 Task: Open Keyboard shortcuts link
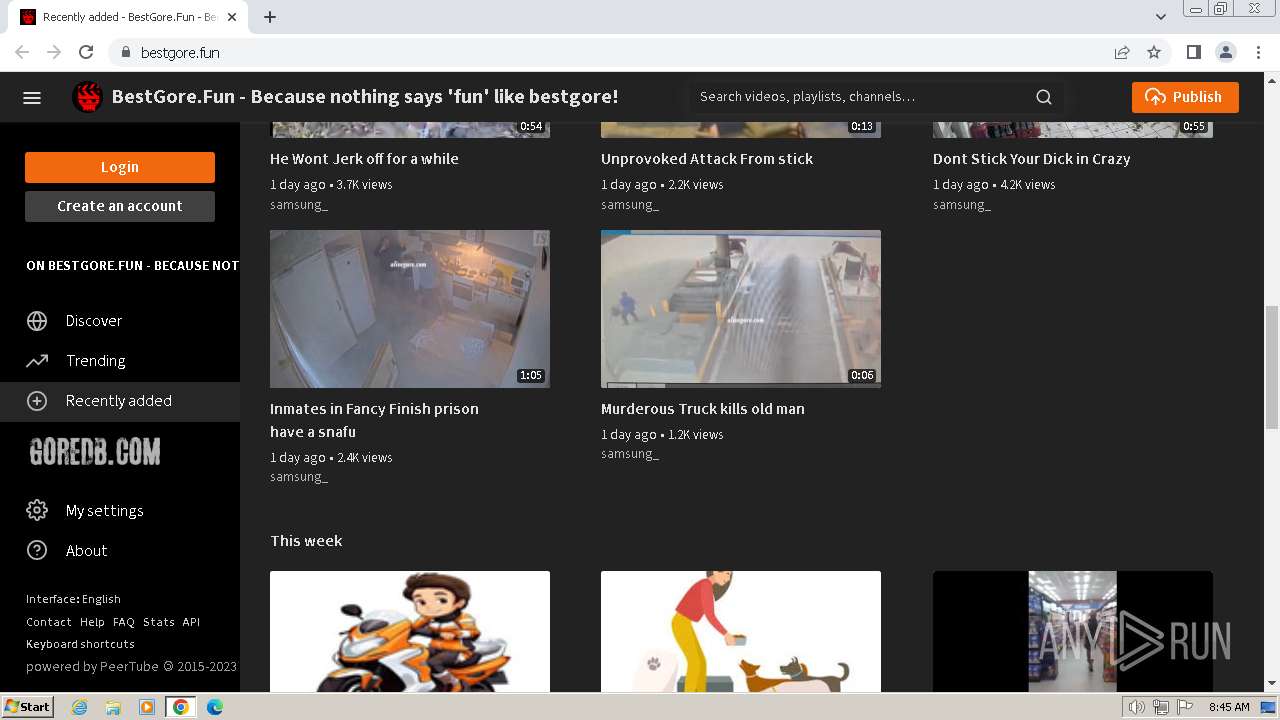point(80,644)
